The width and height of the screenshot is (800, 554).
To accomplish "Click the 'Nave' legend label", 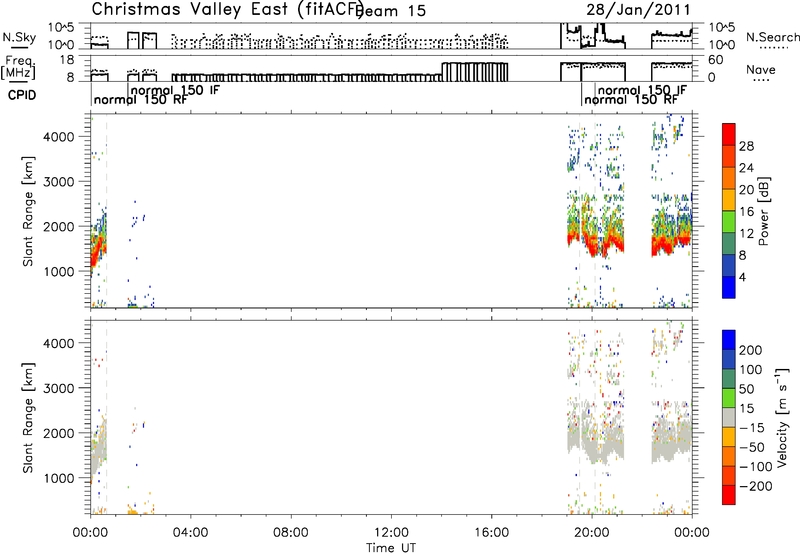I will [761, 69].
